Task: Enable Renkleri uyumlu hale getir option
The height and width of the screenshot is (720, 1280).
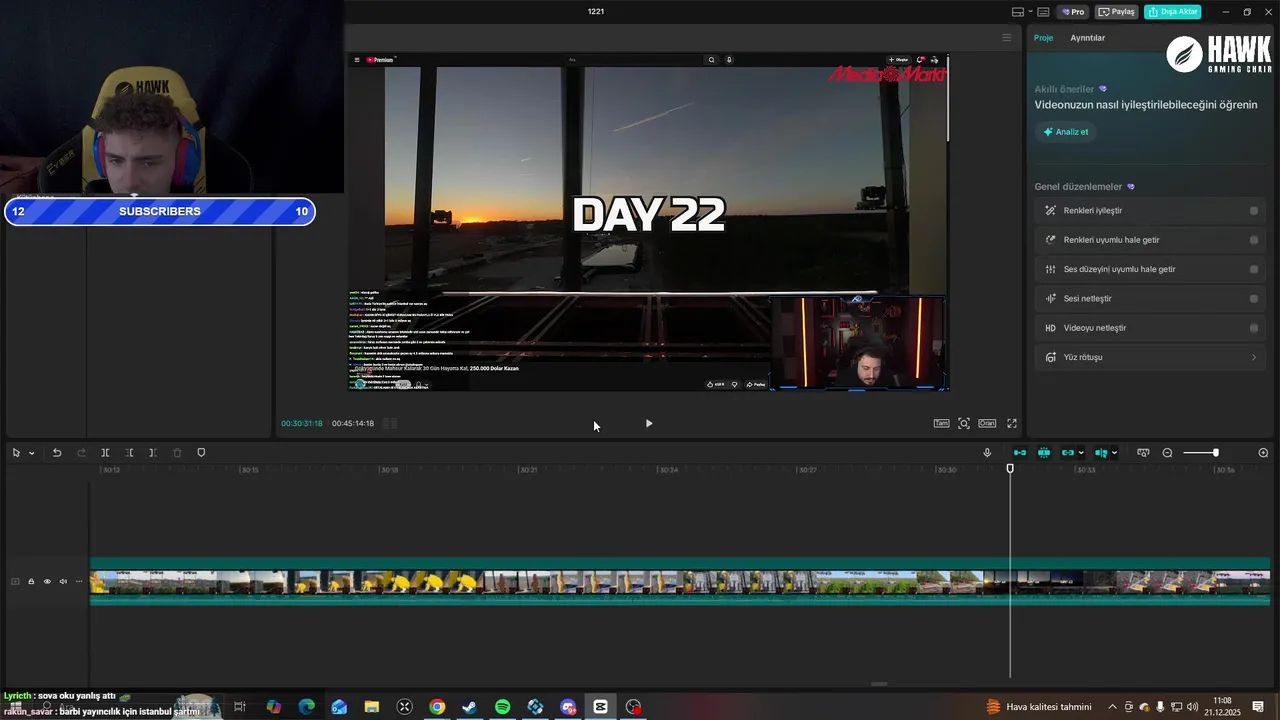Action: pyautogui.click(x=1254, y=240)
